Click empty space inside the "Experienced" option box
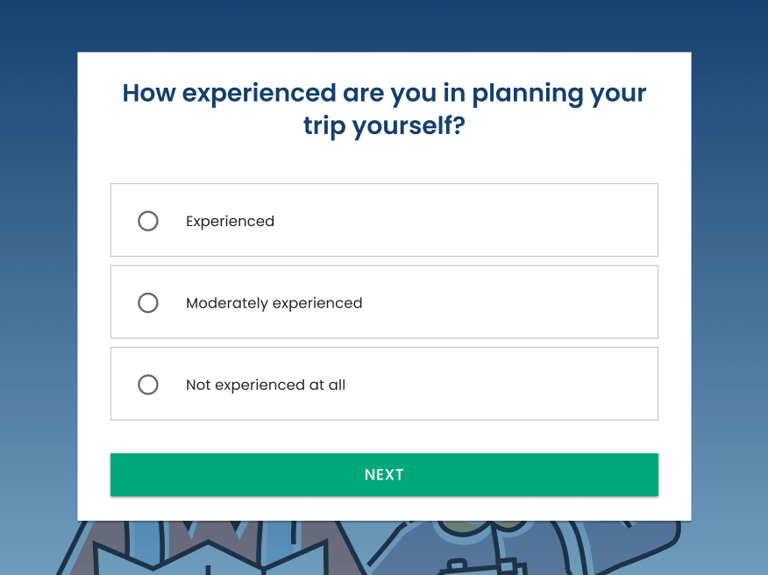 [500, 221]
